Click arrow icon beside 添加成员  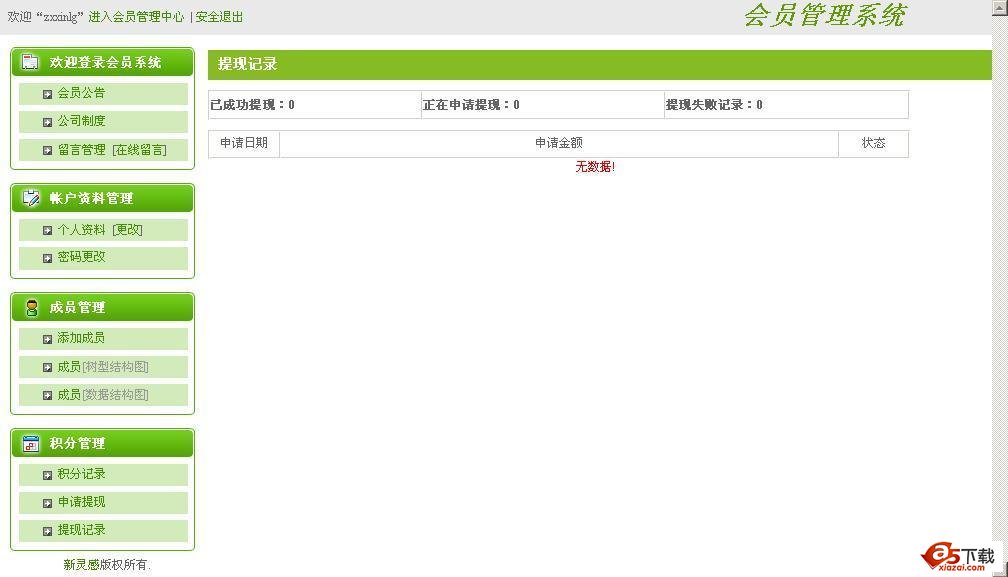click(47, 339)
